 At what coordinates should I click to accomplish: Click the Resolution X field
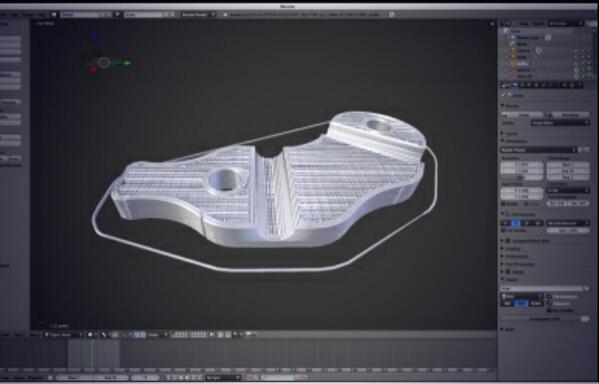[522, 165]
